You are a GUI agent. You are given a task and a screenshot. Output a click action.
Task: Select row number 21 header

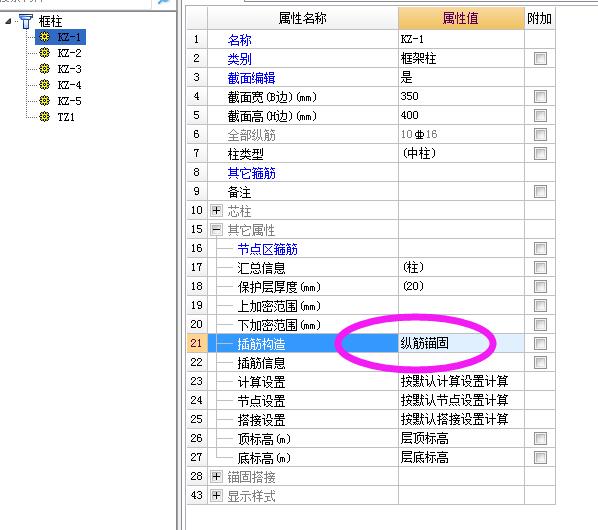[x=197, y=343]
